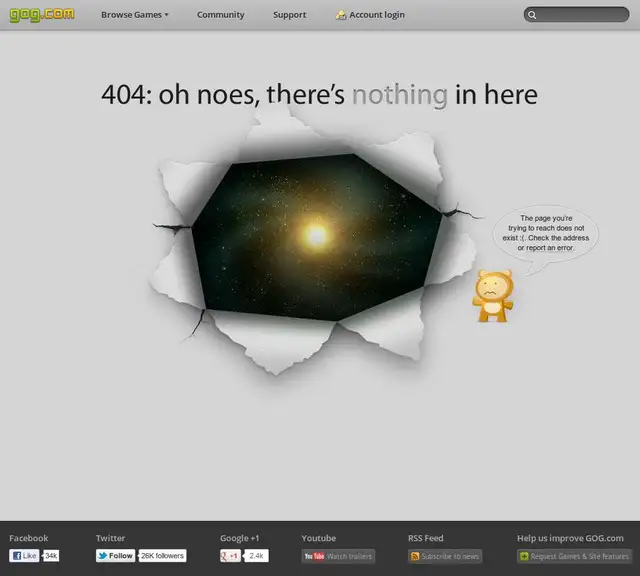
Task: Click the Youtube footer heading
Action: 319,538
